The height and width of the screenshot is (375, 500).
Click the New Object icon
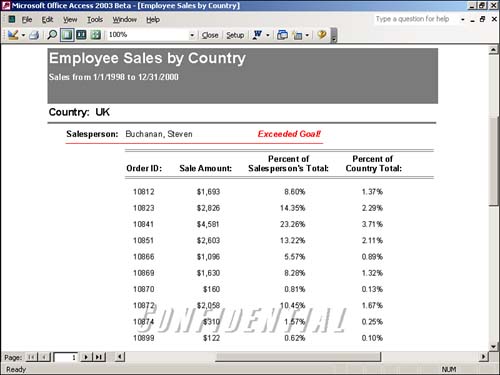click(x=297, y=35)
